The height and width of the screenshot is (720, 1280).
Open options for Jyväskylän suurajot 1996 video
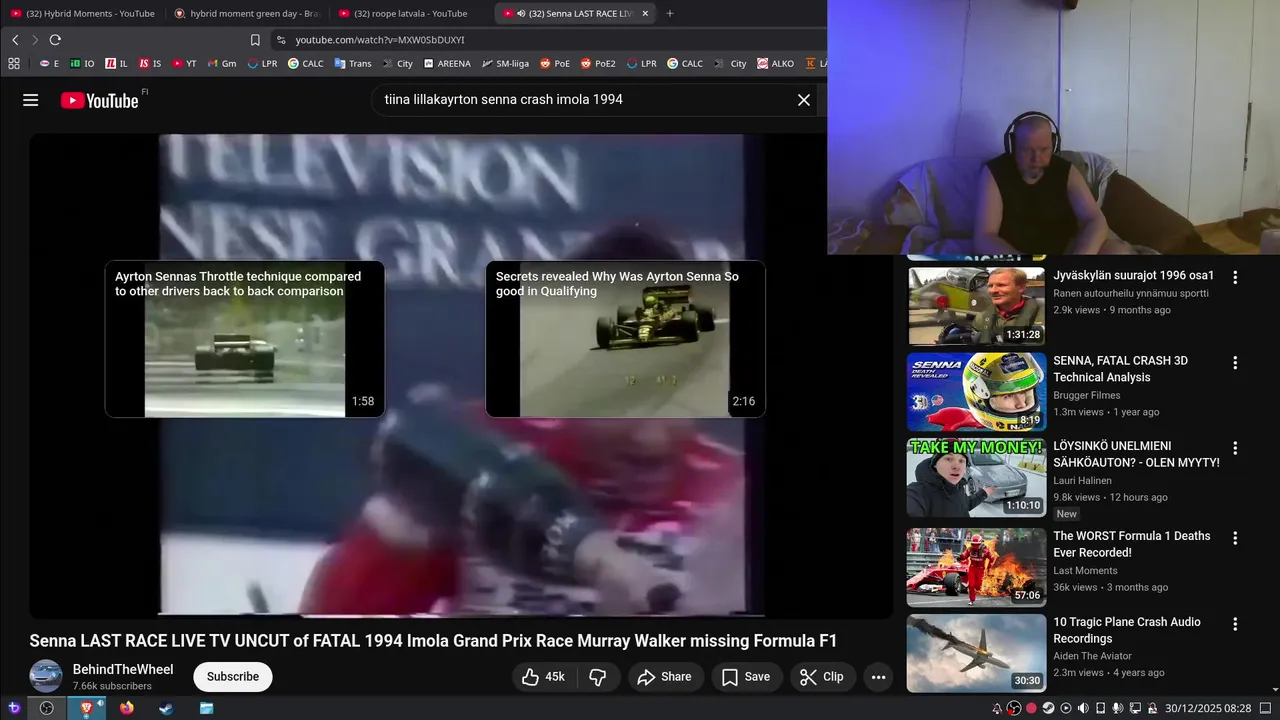point(1235,278)
